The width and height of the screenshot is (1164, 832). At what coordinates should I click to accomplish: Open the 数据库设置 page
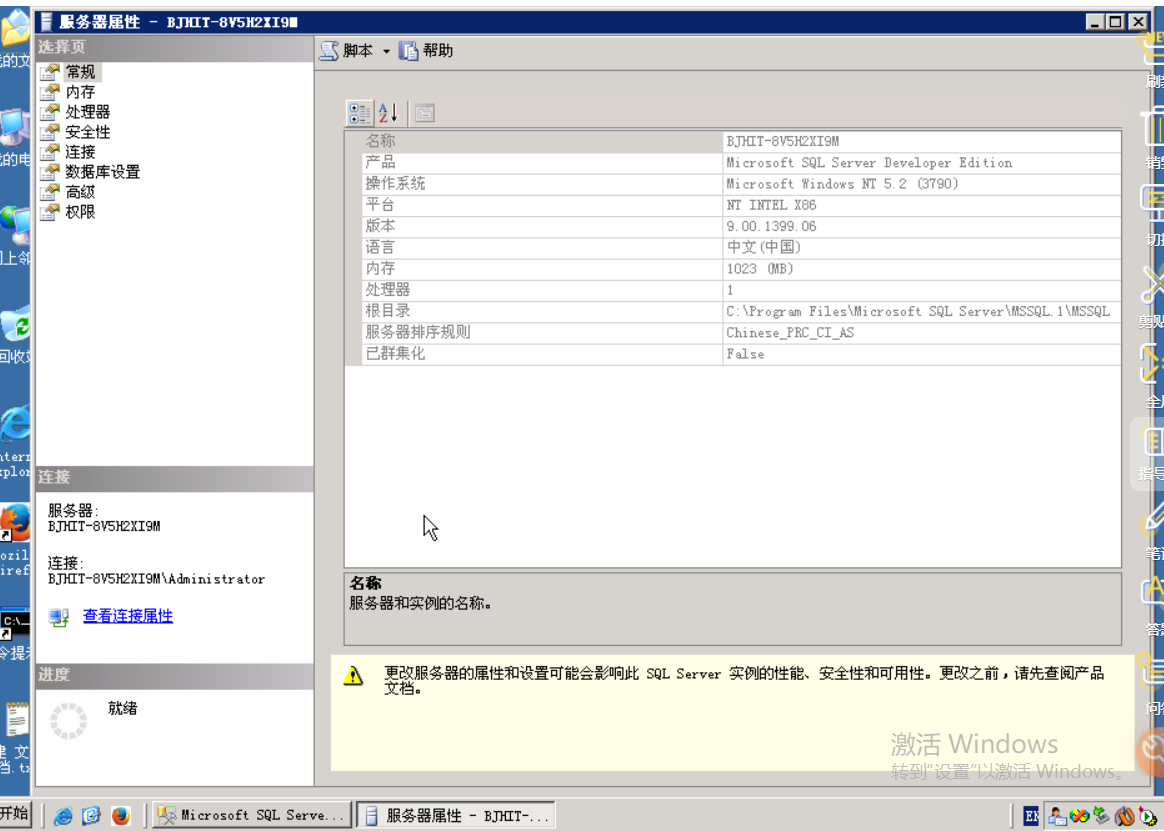102,172
